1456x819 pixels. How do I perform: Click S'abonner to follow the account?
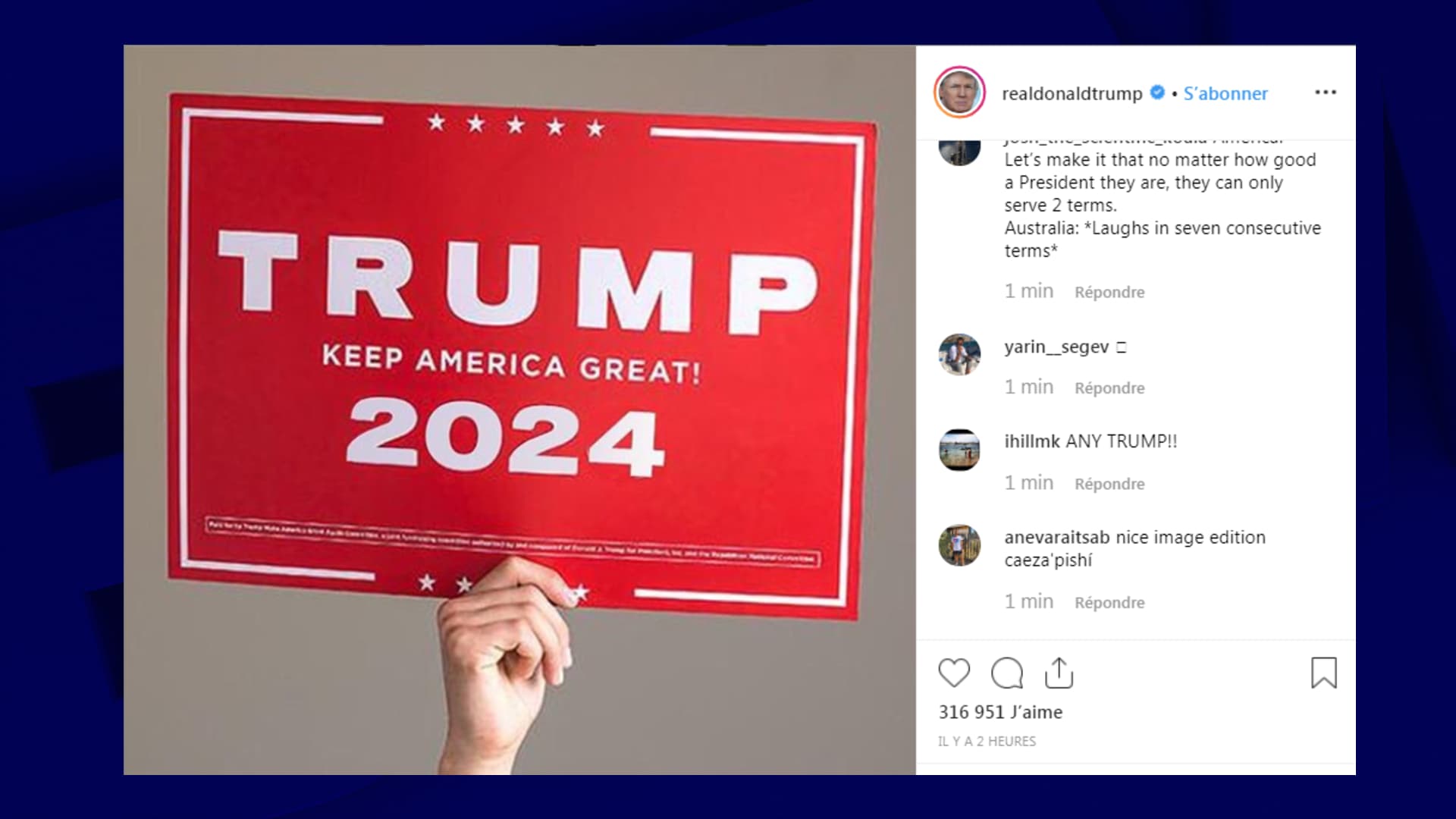1225,93
